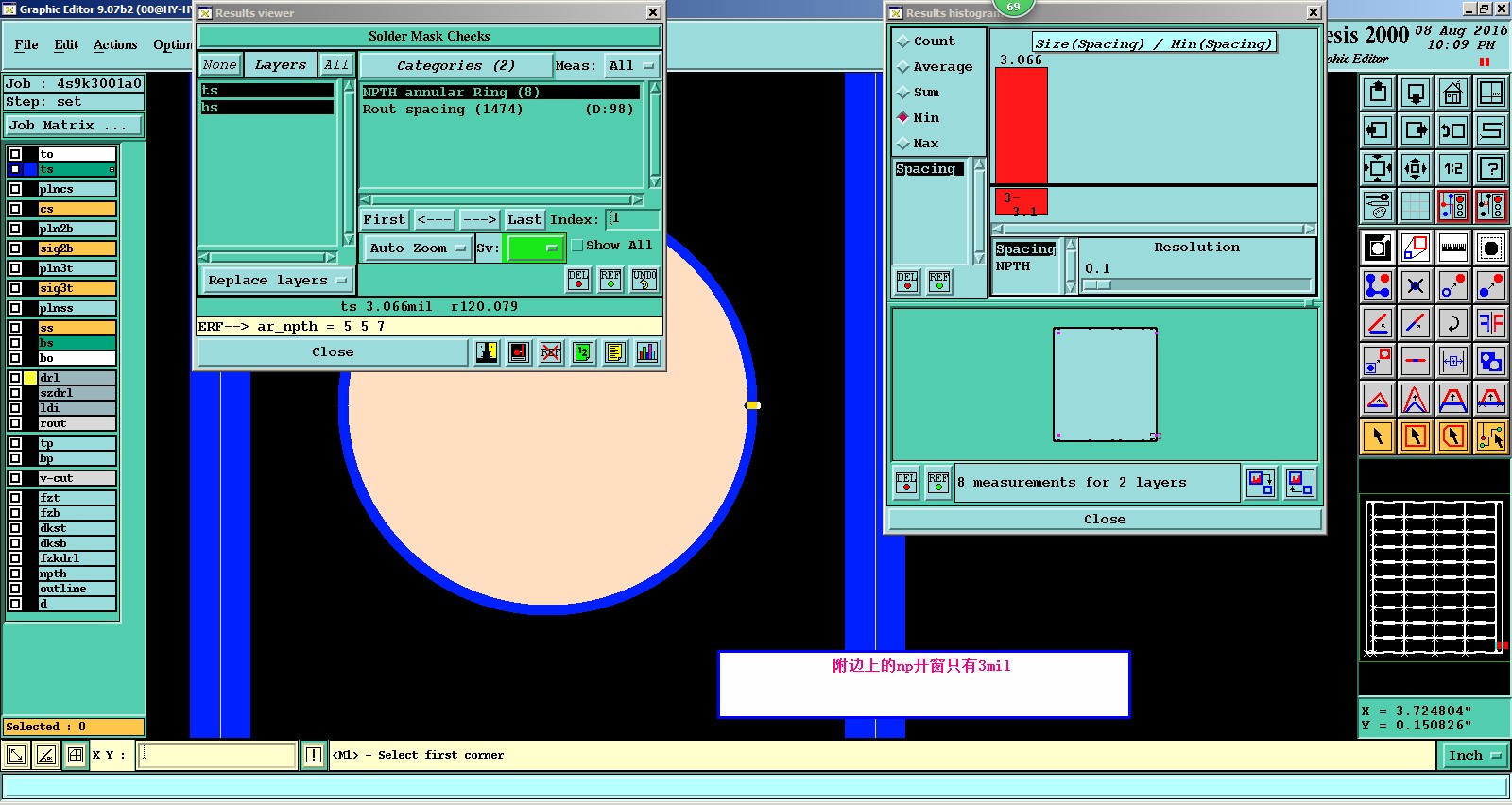Open the Auto Zoom dropdown
The width and height of the screenshot is (1512, 805).
[417, 248]
